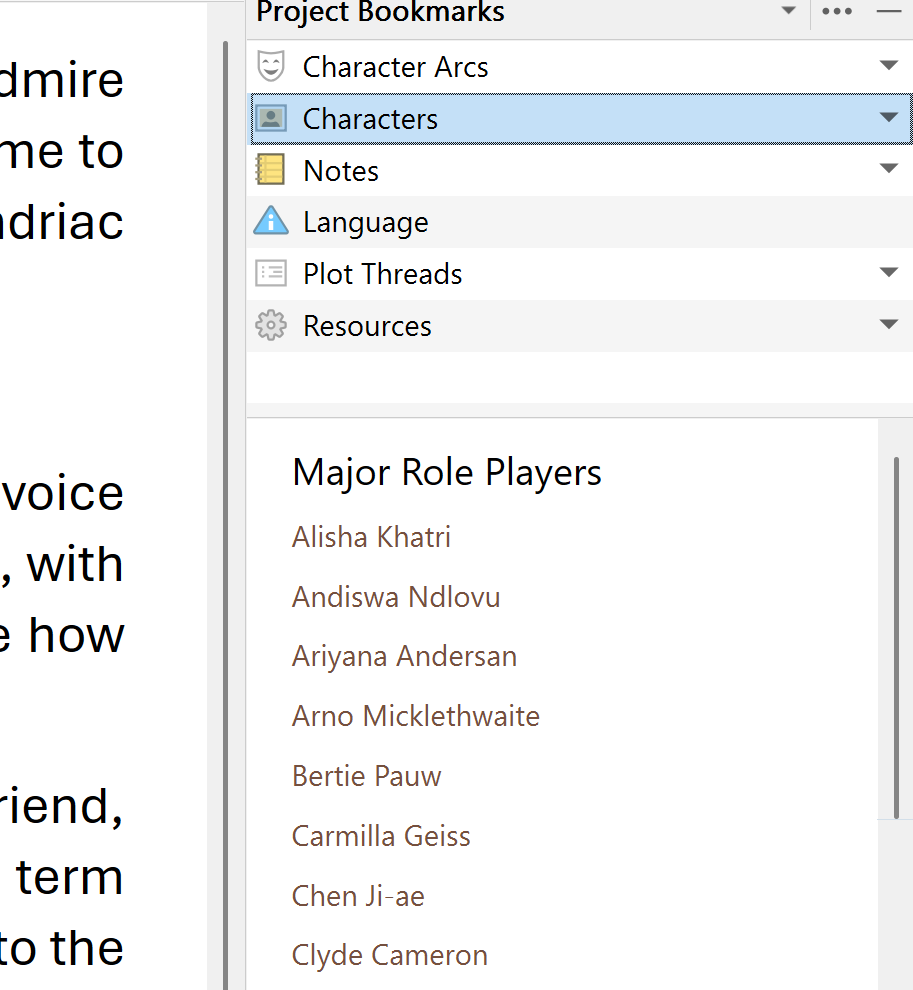Open the Chen Ji-ae character link
The width and height of the screenshot is (913, 990).
[358, 896]
